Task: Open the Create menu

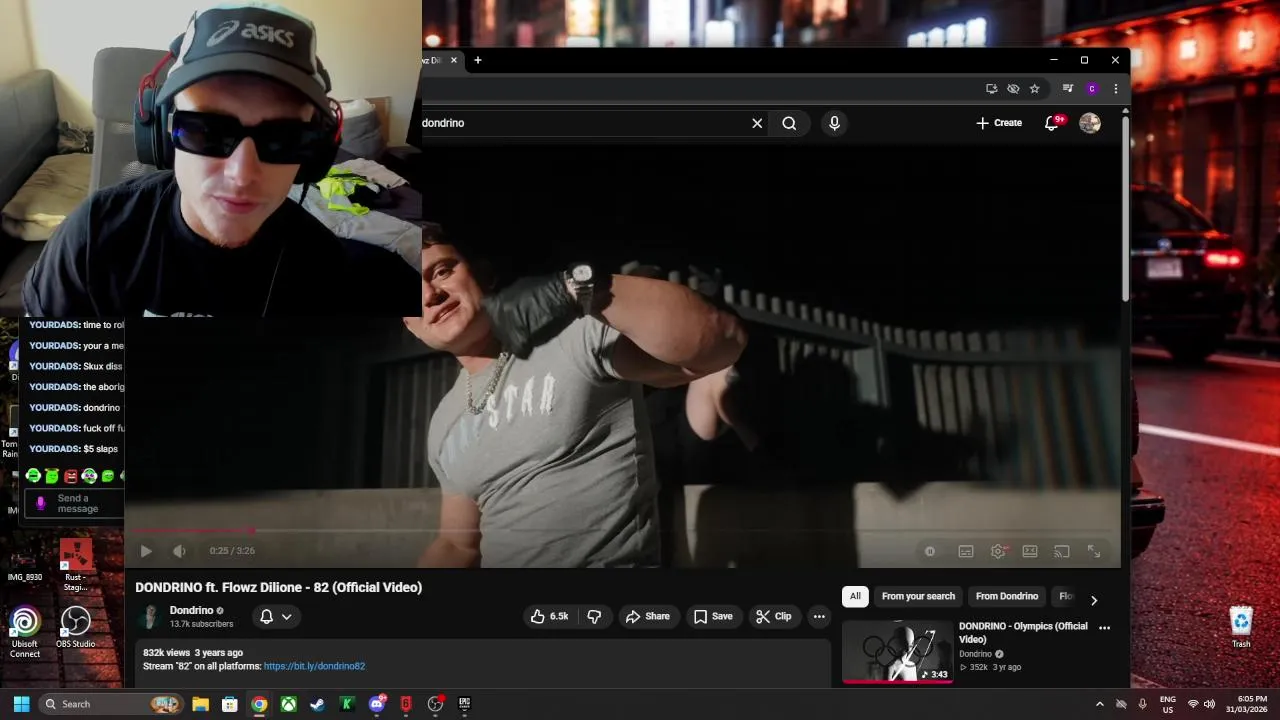Action: pos(999,123)
